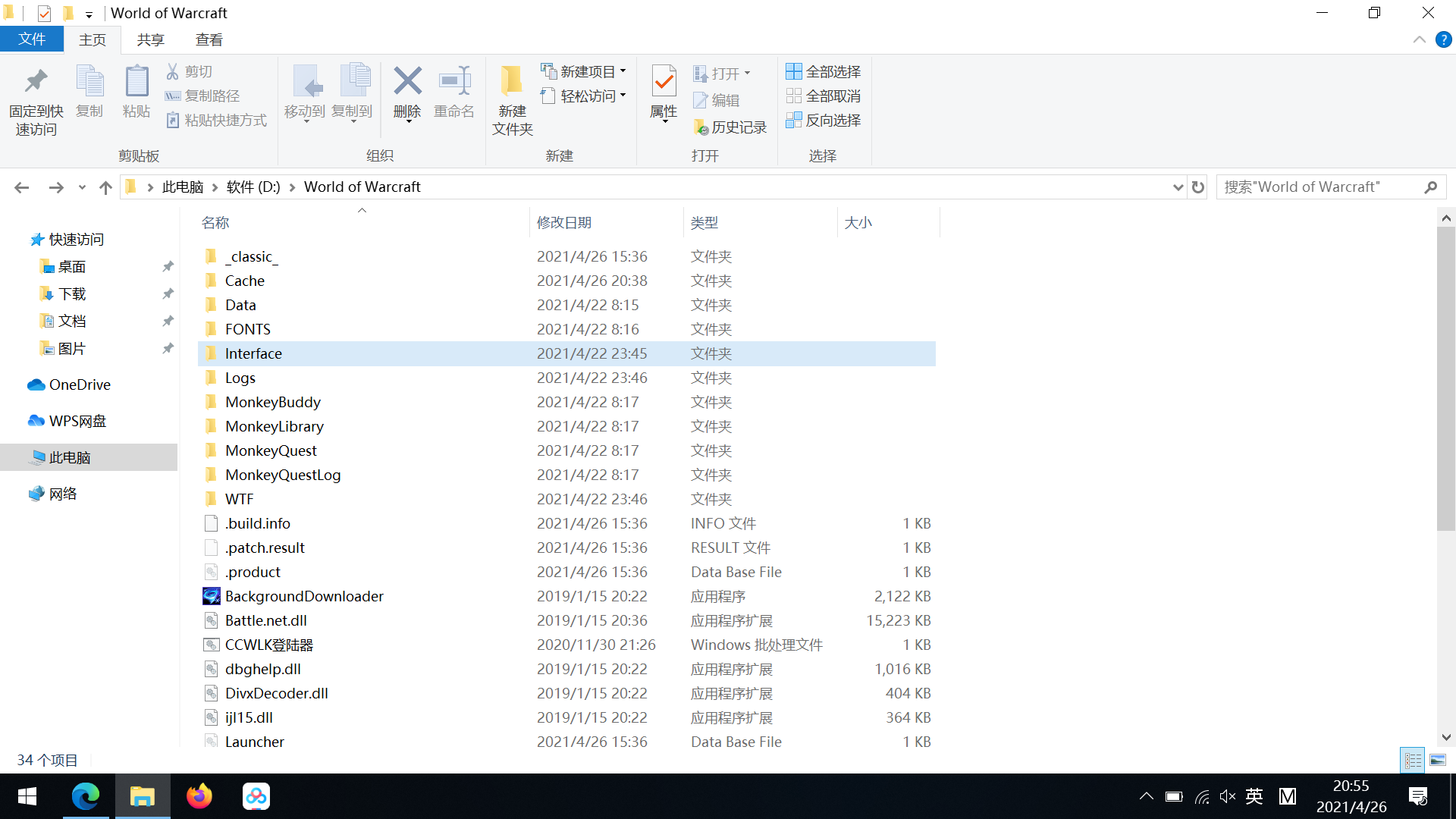Switch to the 查看 ribbon tab
The height and width of the screenshot is (819, 1456).
pos(209,39)
